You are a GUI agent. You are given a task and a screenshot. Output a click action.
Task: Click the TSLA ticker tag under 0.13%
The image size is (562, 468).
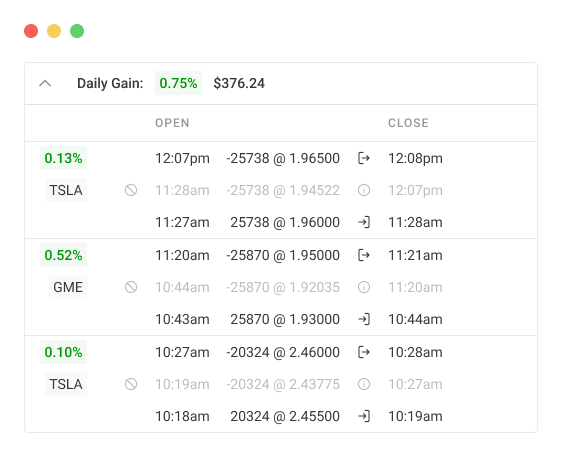click(66, 190)
